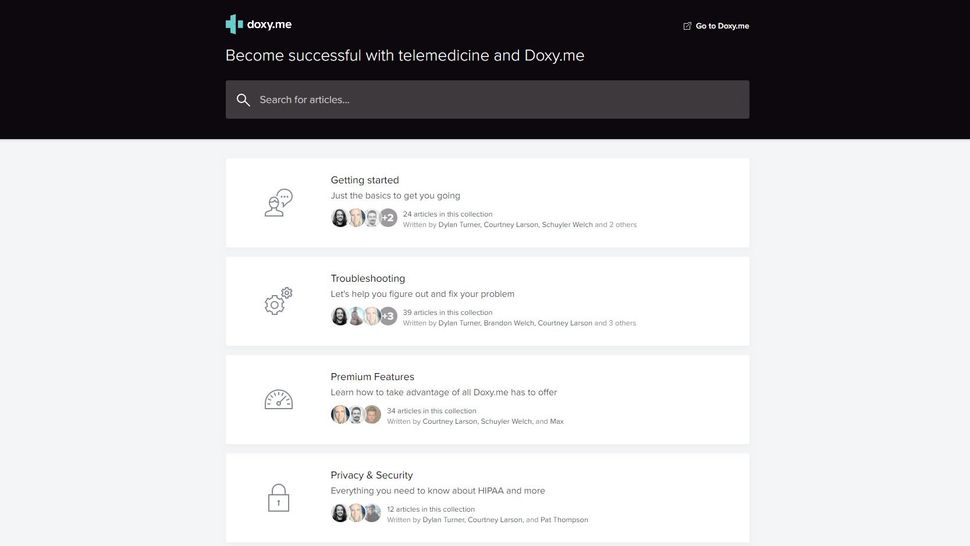The height and width of the screenshot is (546, 970).
Task: Click the first author avatar in Getting started
Action: (x=340, y=218)
